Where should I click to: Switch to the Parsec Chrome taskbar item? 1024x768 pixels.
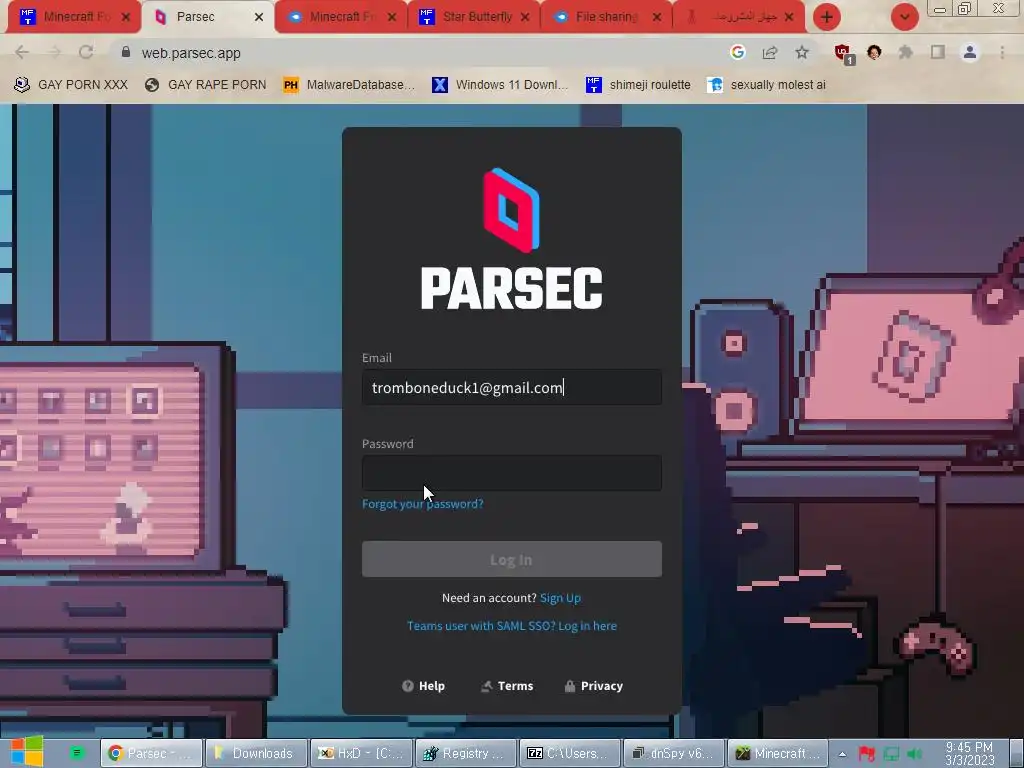151,753
